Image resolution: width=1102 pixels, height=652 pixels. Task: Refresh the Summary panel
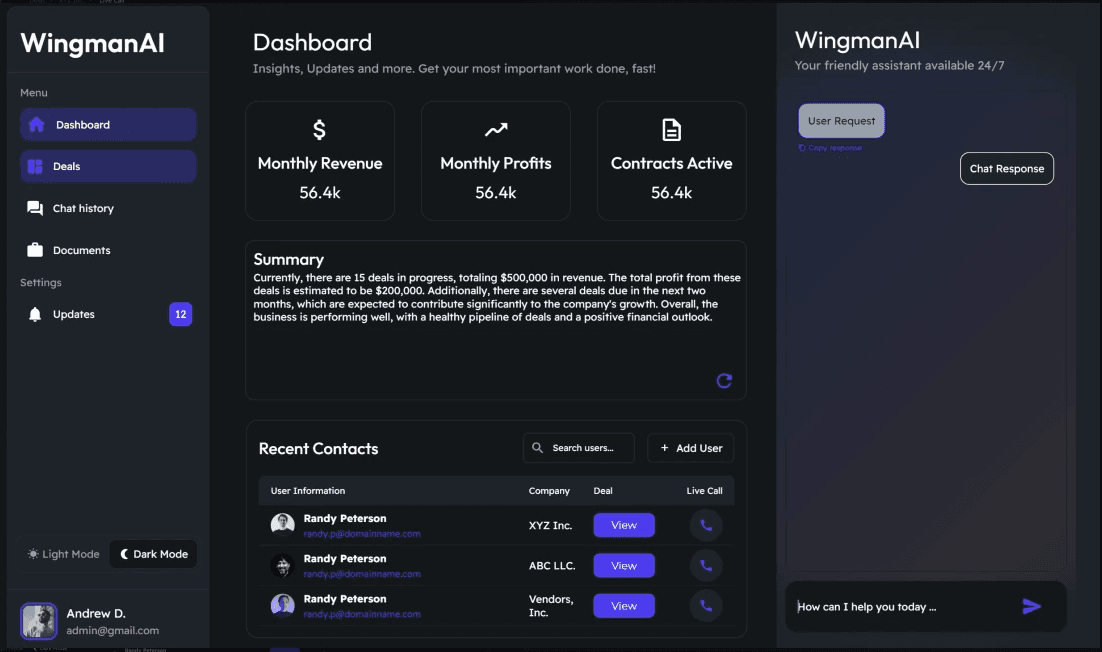pyautogui.click(x=724, y=380)
